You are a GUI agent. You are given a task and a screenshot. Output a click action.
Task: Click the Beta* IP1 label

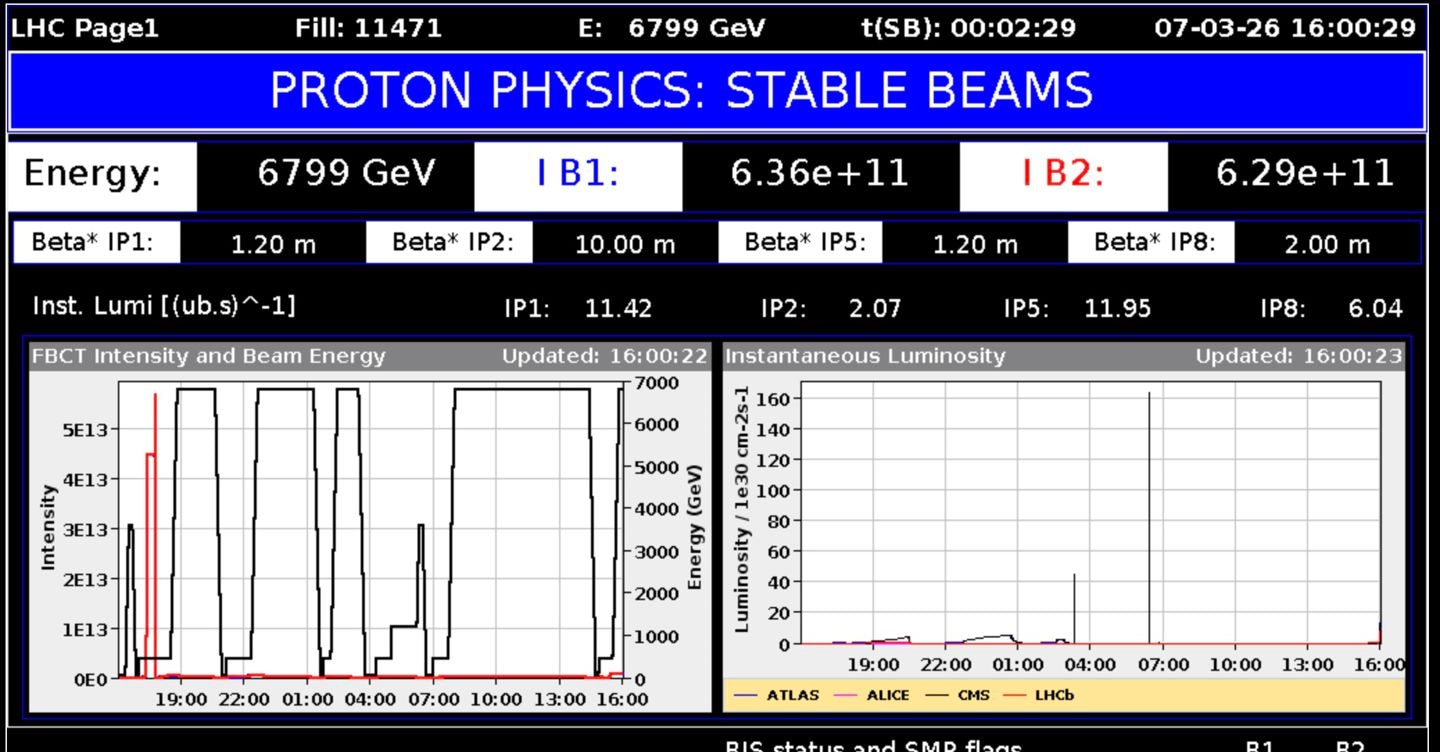point(93,243)
